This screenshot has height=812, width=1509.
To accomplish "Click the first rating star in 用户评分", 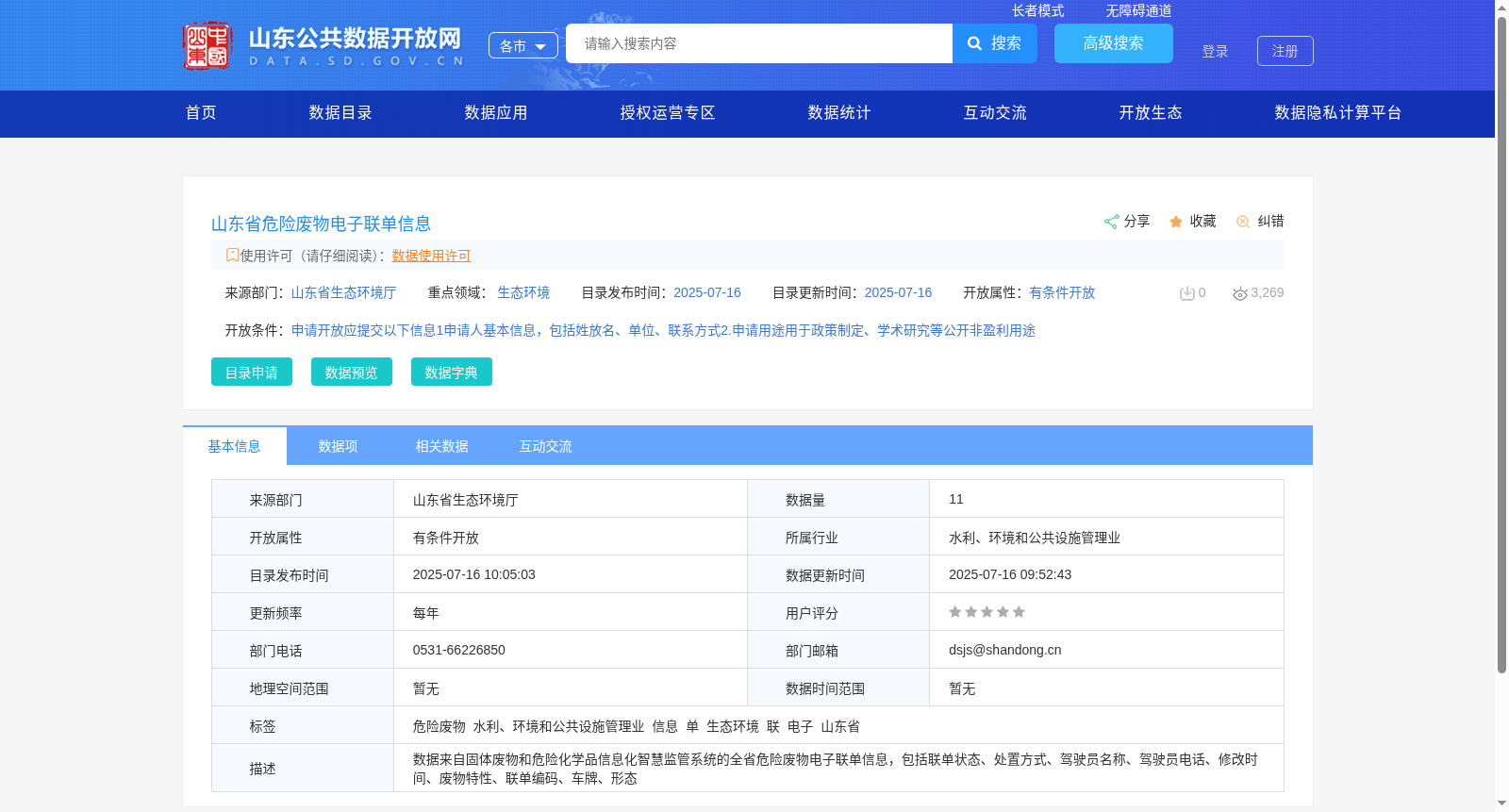I will (955, 612).
